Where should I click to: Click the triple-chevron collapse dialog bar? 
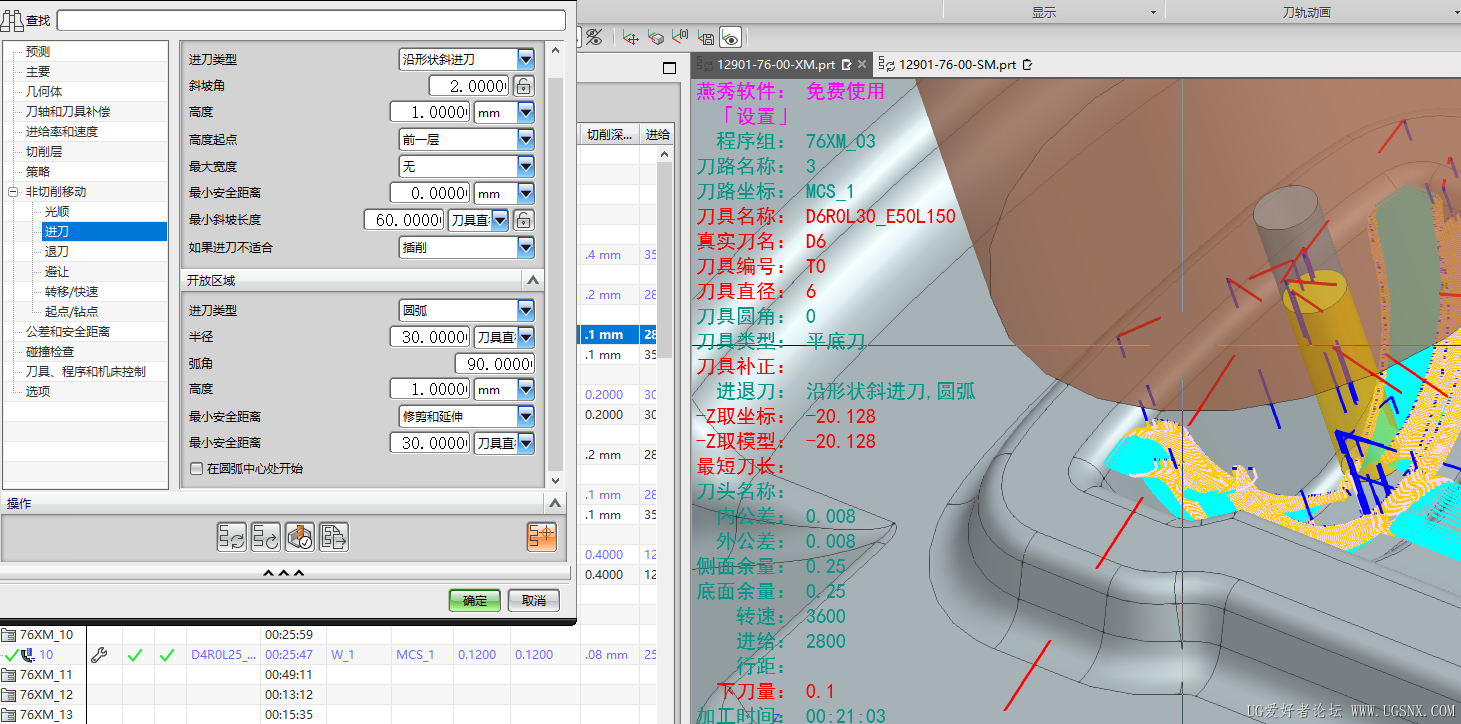click(284, 574)
